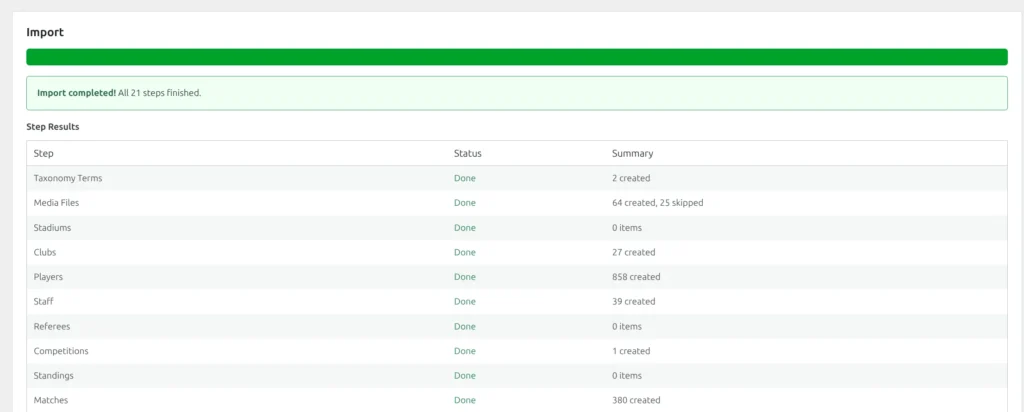Click "0 items" summary in Standings row
The height and width of the screenshot is (412, 1024).
pyautogui.click(x=627, y=375)
